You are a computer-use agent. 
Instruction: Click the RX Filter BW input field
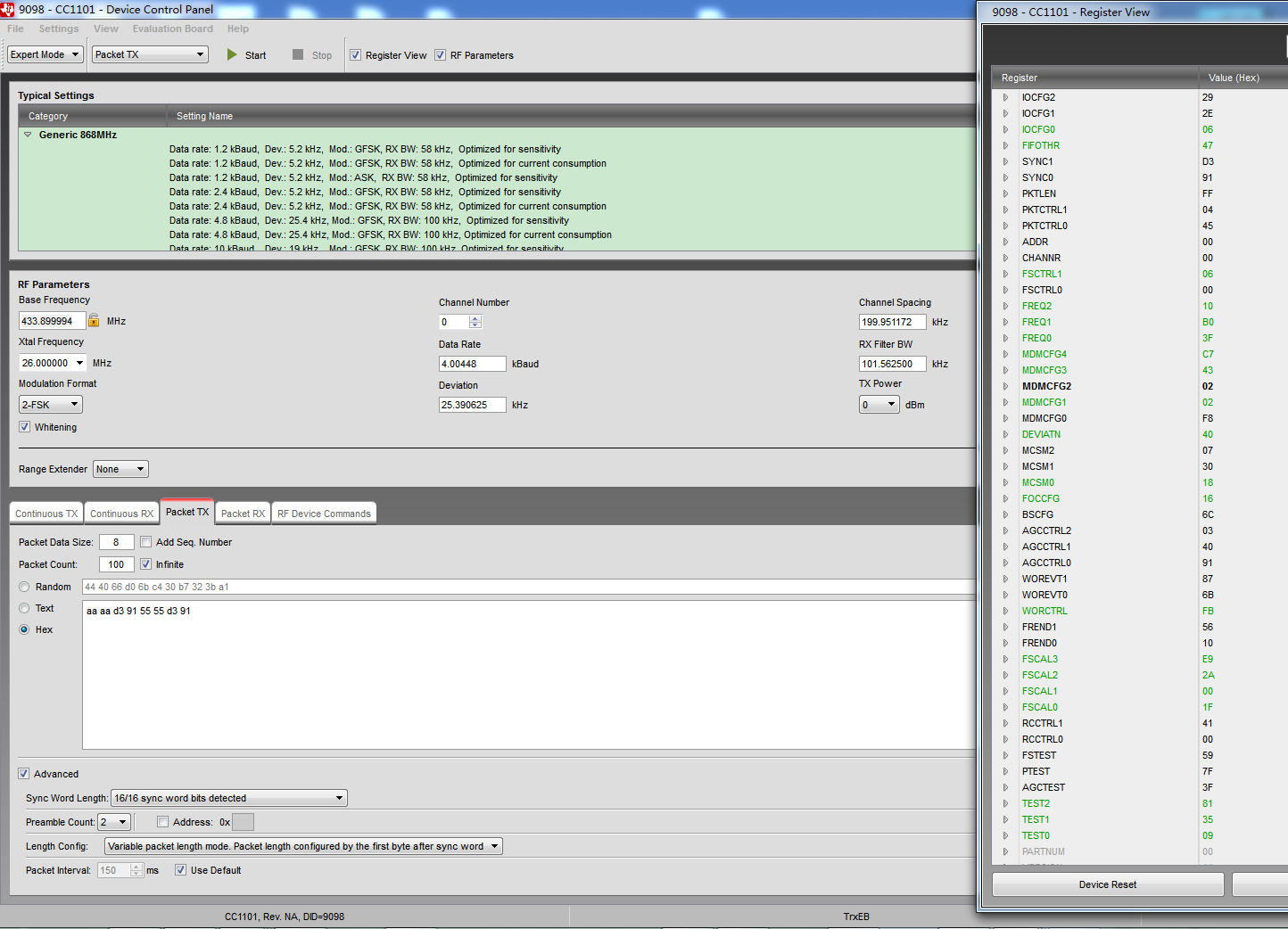point(893,364)
